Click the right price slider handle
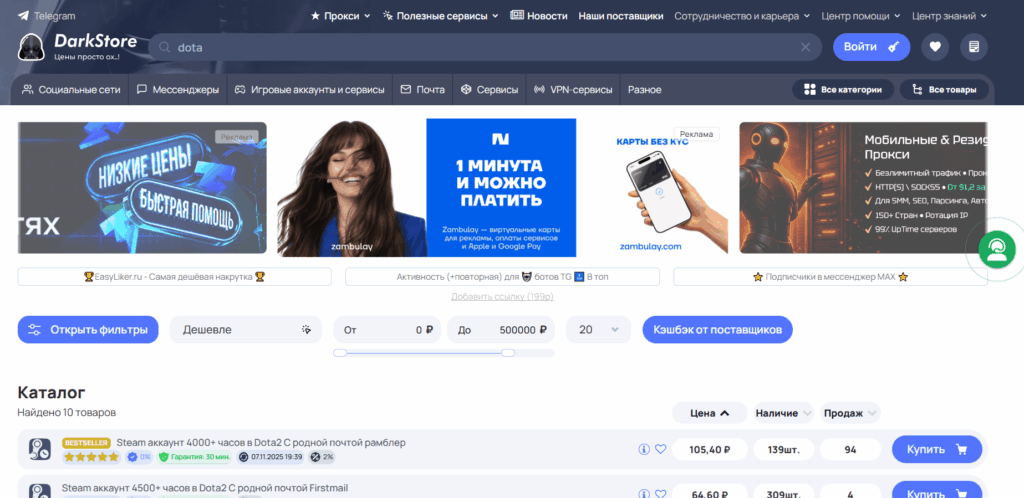Viewport: 1024px width, 498px height. 508,353
